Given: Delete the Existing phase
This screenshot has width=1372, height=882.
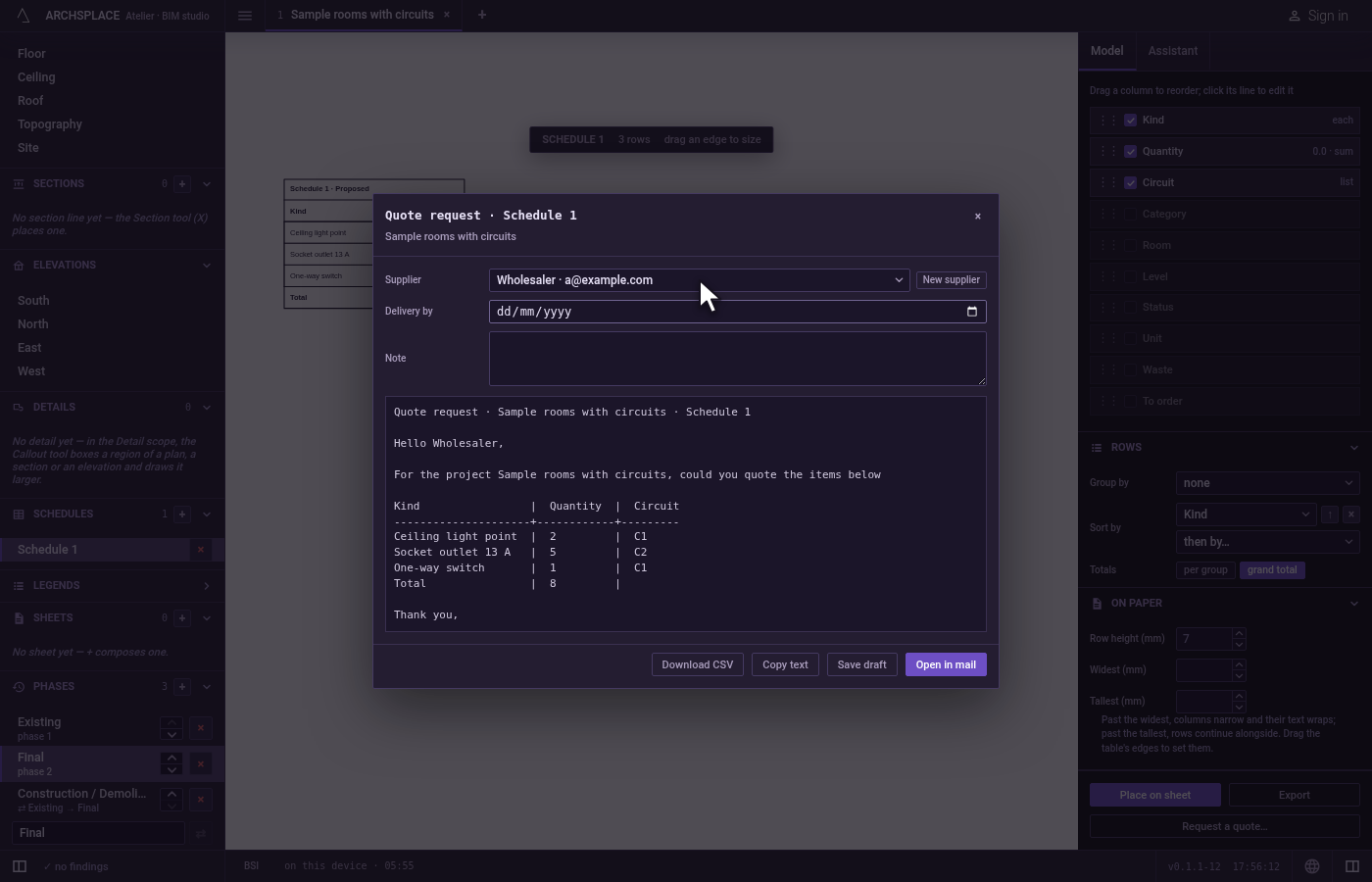Looking at the screenshot, I should [x=201, y=728].
